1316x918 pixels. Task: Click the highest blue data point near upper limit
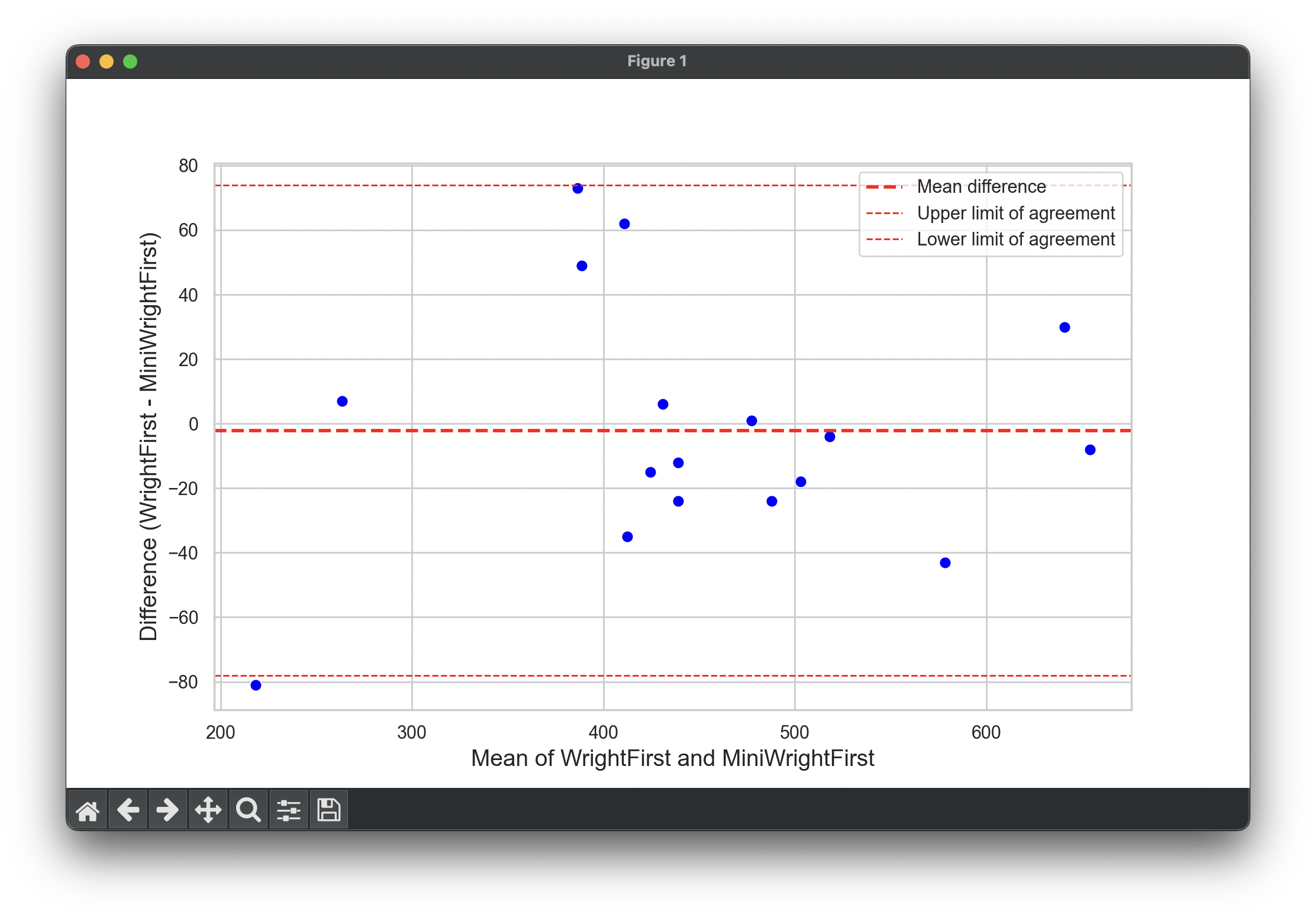point(578,189)
